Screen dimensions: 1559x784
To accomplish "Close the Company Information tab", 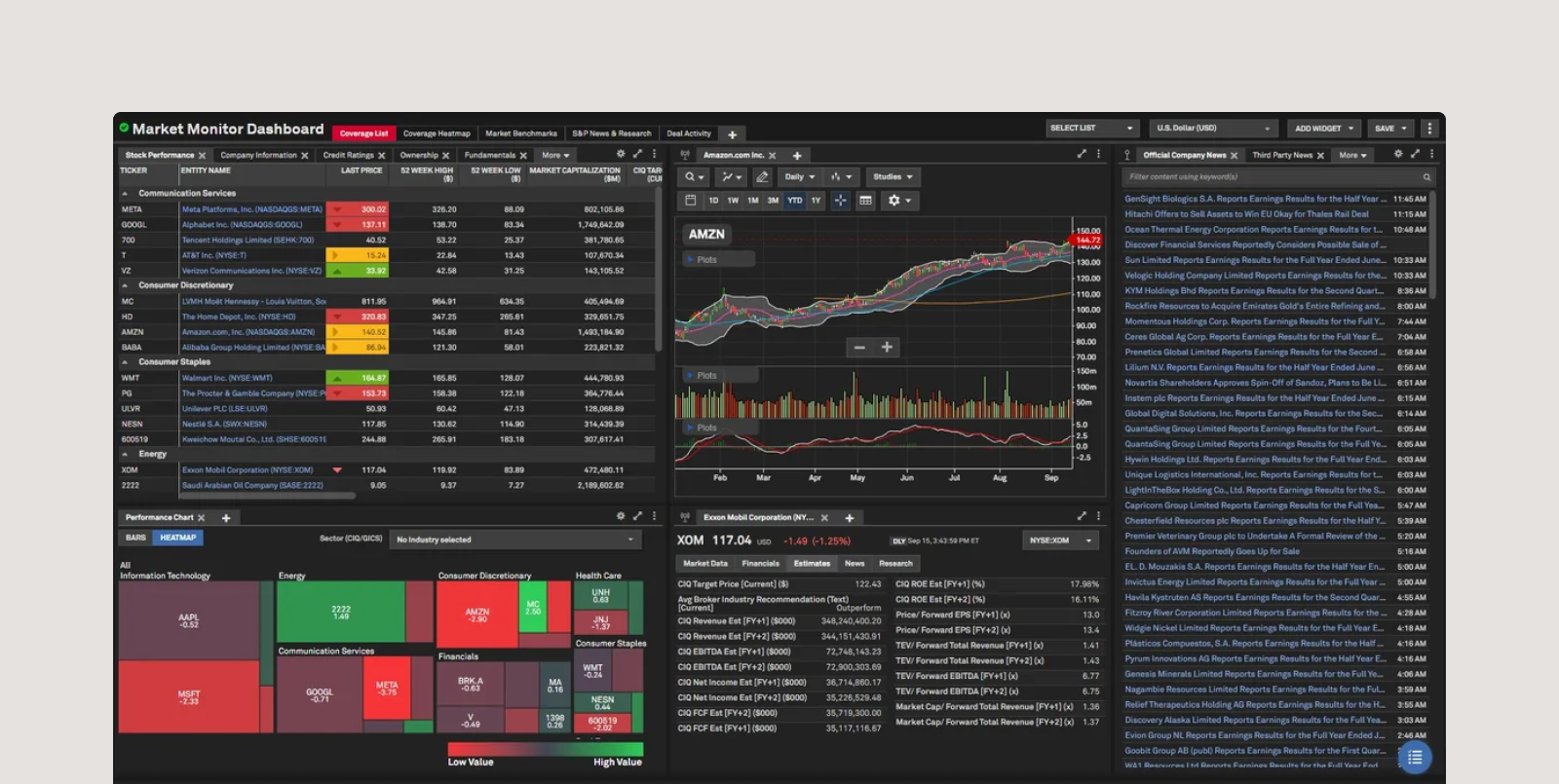I will click(305, 156).
